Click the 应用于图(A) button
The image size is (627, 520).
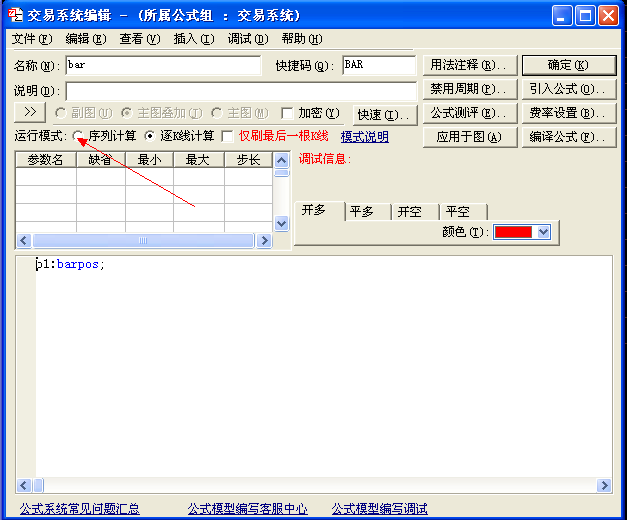pos(470,137)
